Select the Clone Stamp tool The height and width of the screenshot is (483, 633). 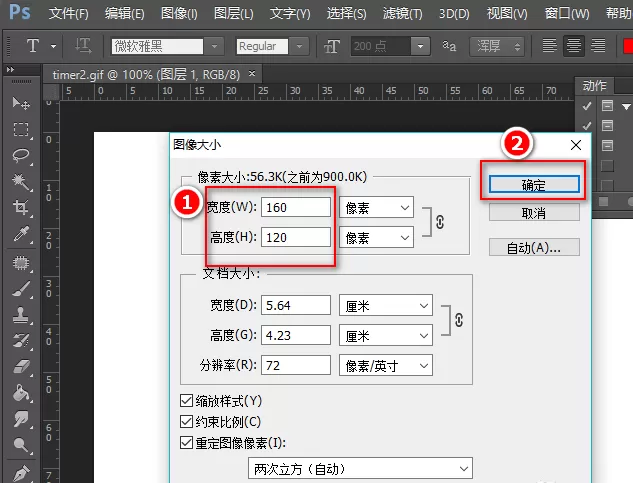[21, 315]
